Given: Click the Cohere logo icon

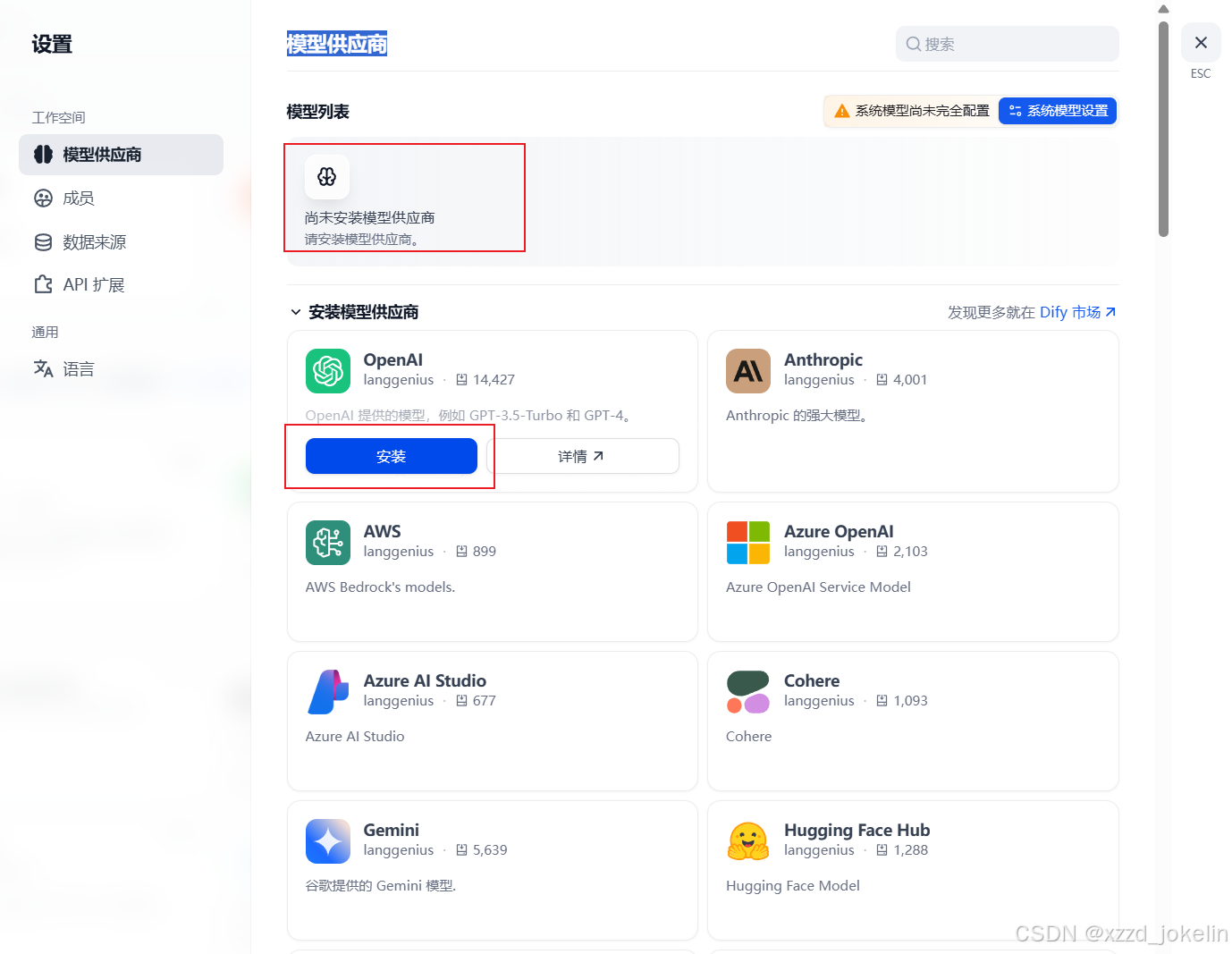Looking at the screenshot, I should [748, 692].
